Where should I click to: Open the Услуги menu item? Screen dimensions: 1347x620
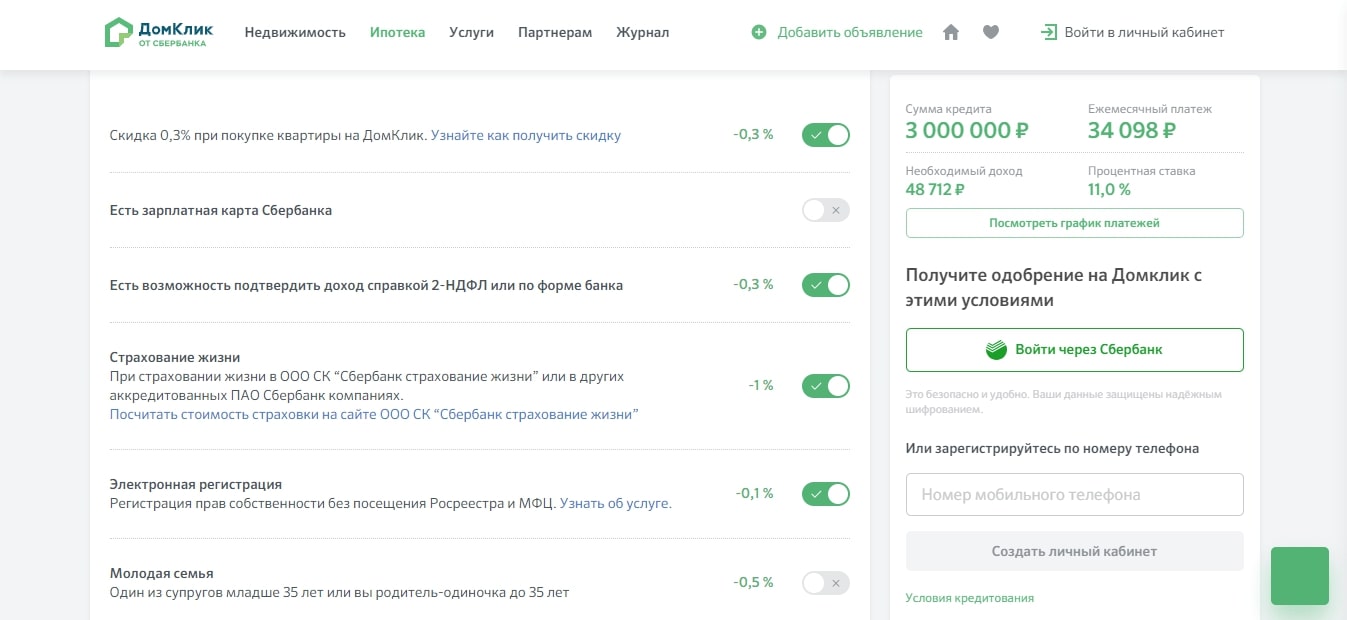[x=471, y=32]
